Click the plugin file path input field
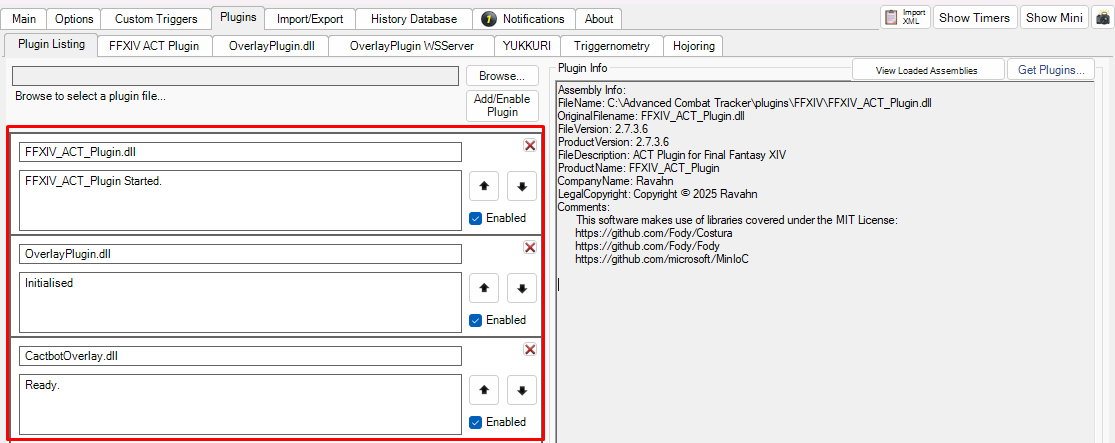 [x=236, y=76]
